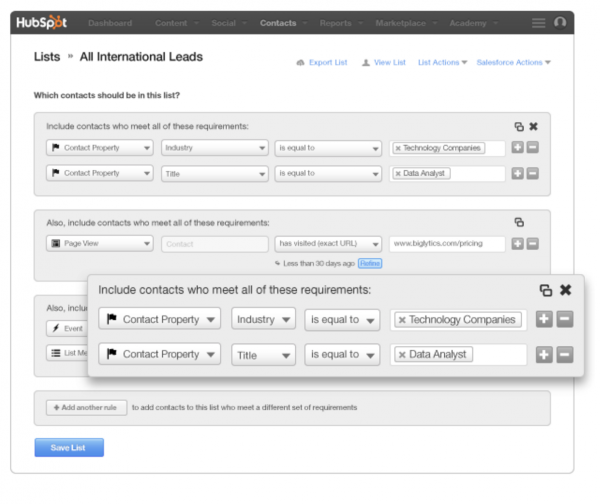Viewport: 600px width, 504px height.
Task: Click the Data Analyst tag field in popup
Action: [x=458, y=355]
